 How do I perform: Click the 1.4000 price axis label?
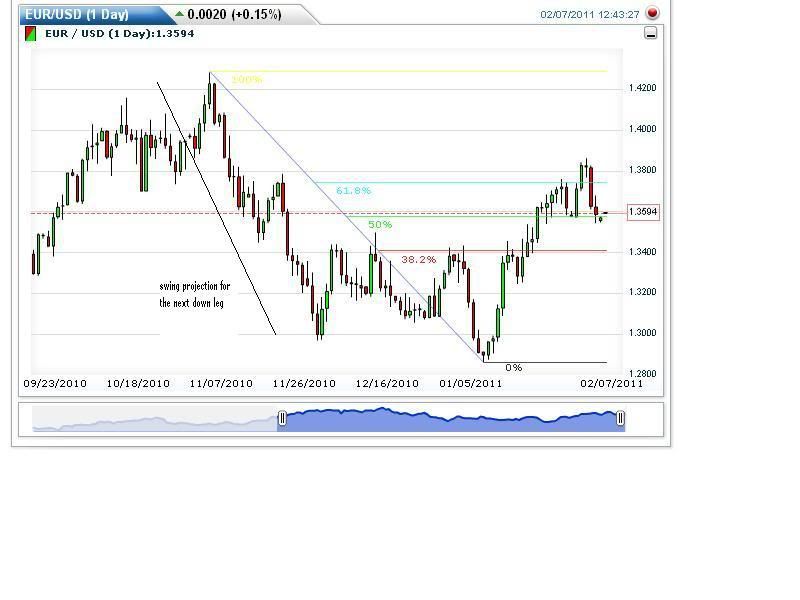pyautogui.click(x=642, y=129)
